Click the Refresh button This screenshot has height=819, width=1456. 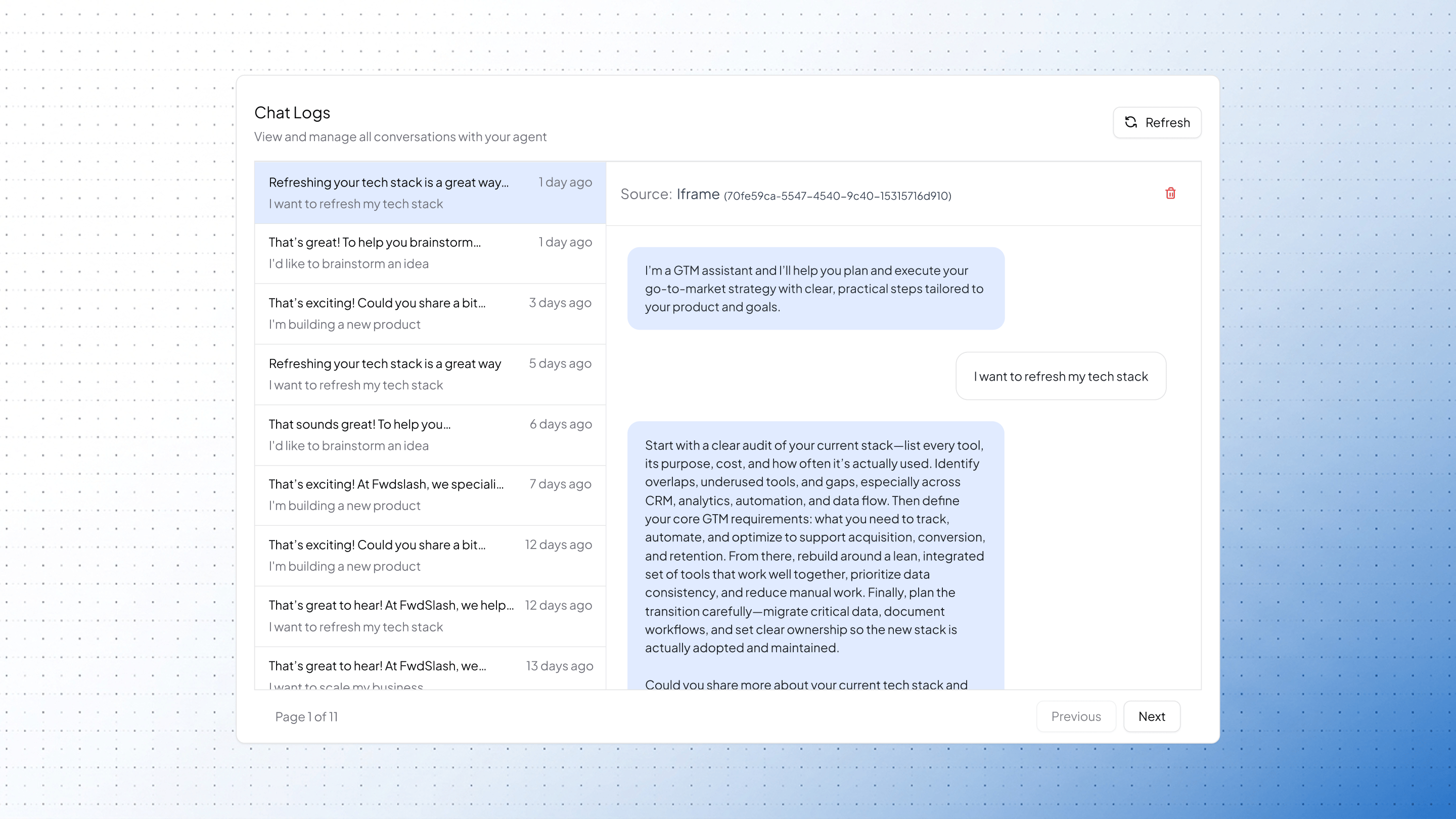pyautogui.click(x=1157, y=123)
